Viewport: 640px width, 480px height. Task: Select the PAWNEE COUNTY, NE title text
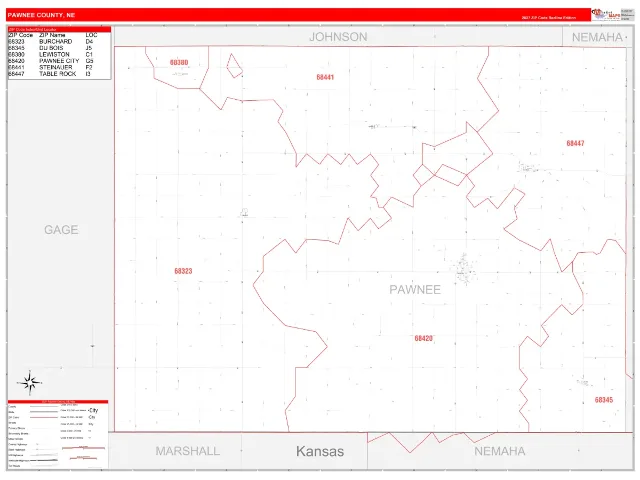[x=41, y=15]
